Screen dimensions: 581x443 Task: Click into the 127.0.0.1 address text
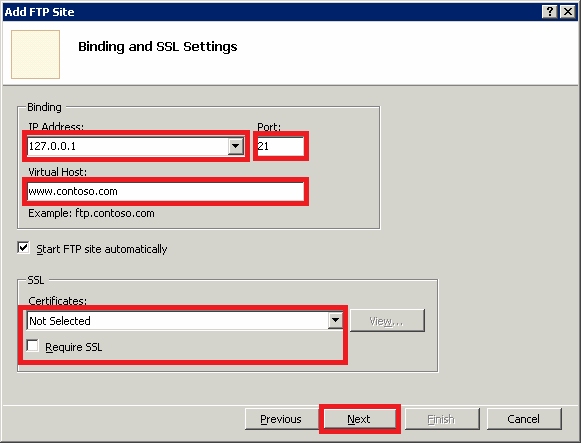[x=52, y=146]
